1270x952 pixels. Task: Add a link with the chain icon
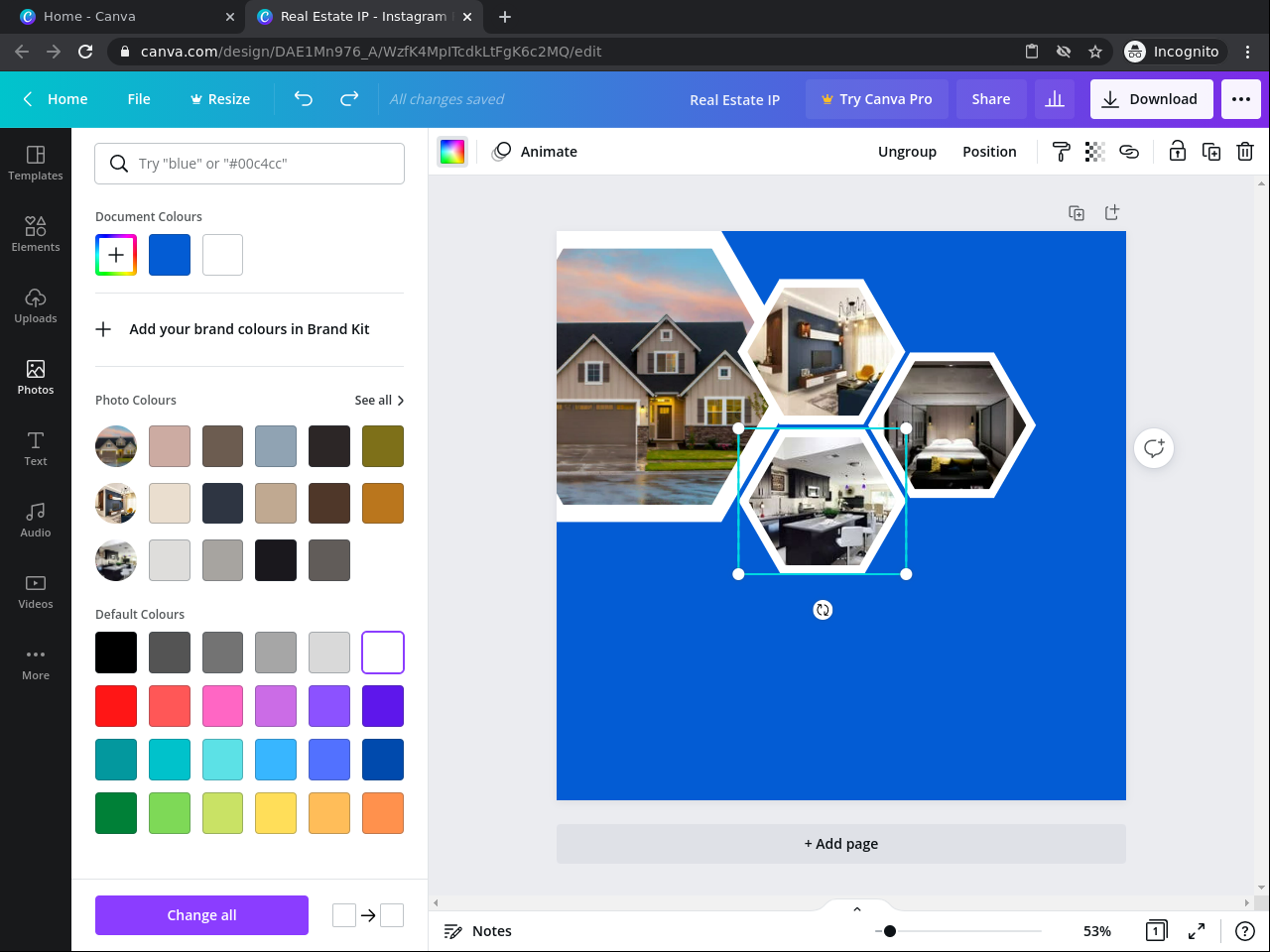[1129, 152]
